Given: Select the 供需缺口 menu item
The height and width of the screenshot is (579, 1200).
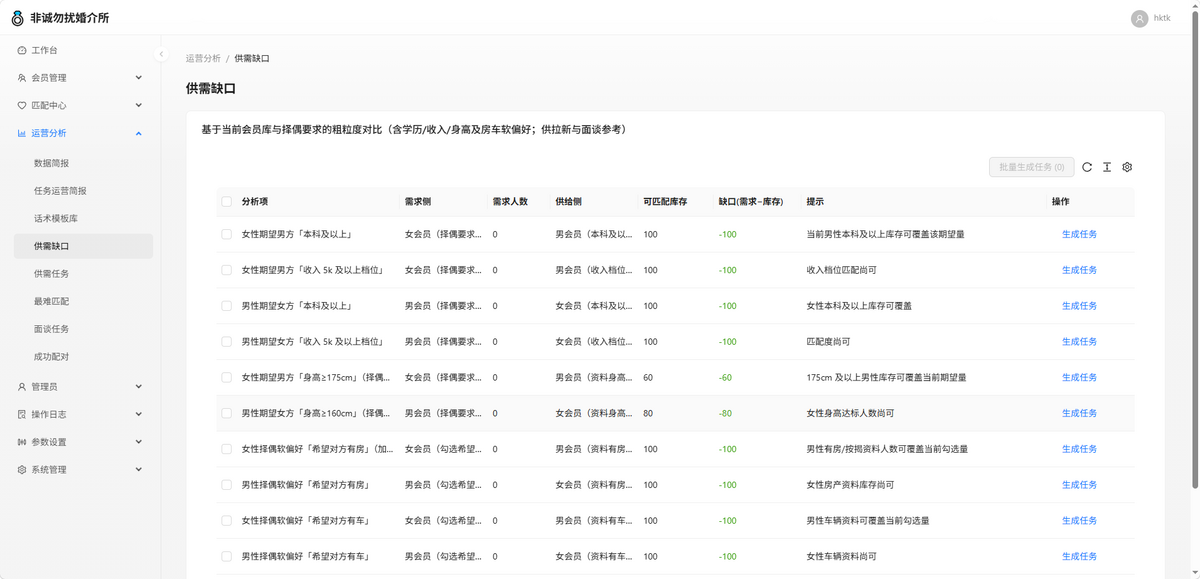Looking at the screenshot, I should (84, 246).
